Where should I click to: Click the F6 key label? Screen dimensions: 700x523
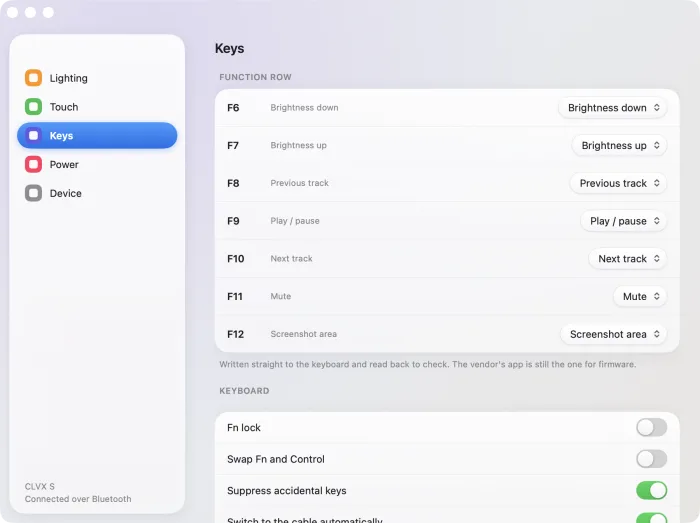coord(233,108)
